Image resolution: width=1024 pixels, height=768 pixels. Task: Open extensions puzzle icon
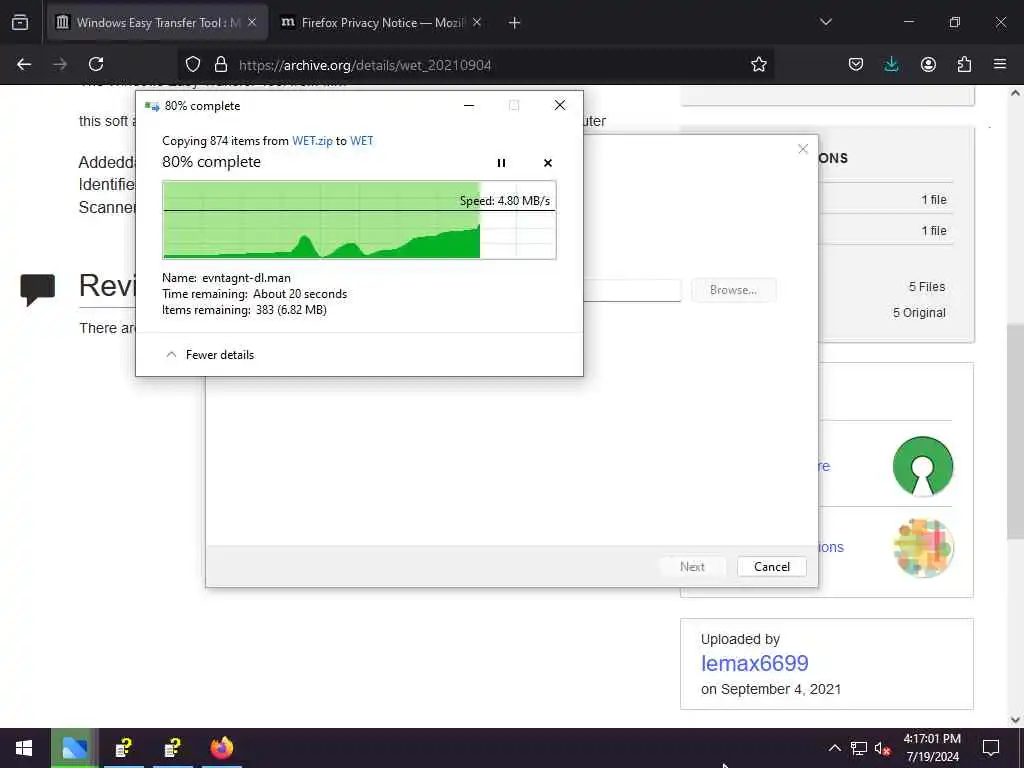[x=964, y=64]
